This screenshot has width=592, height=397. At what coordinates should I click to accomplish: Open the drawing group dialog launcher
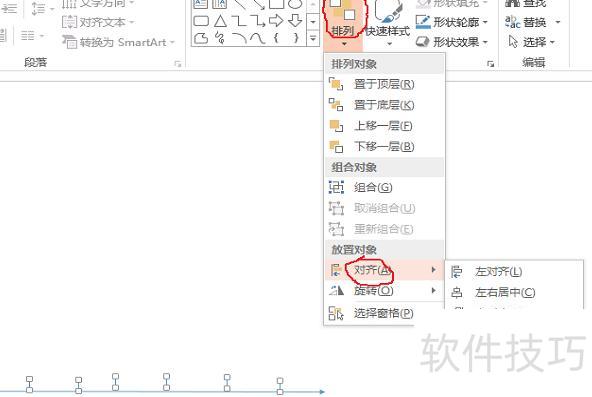[490, 64]
